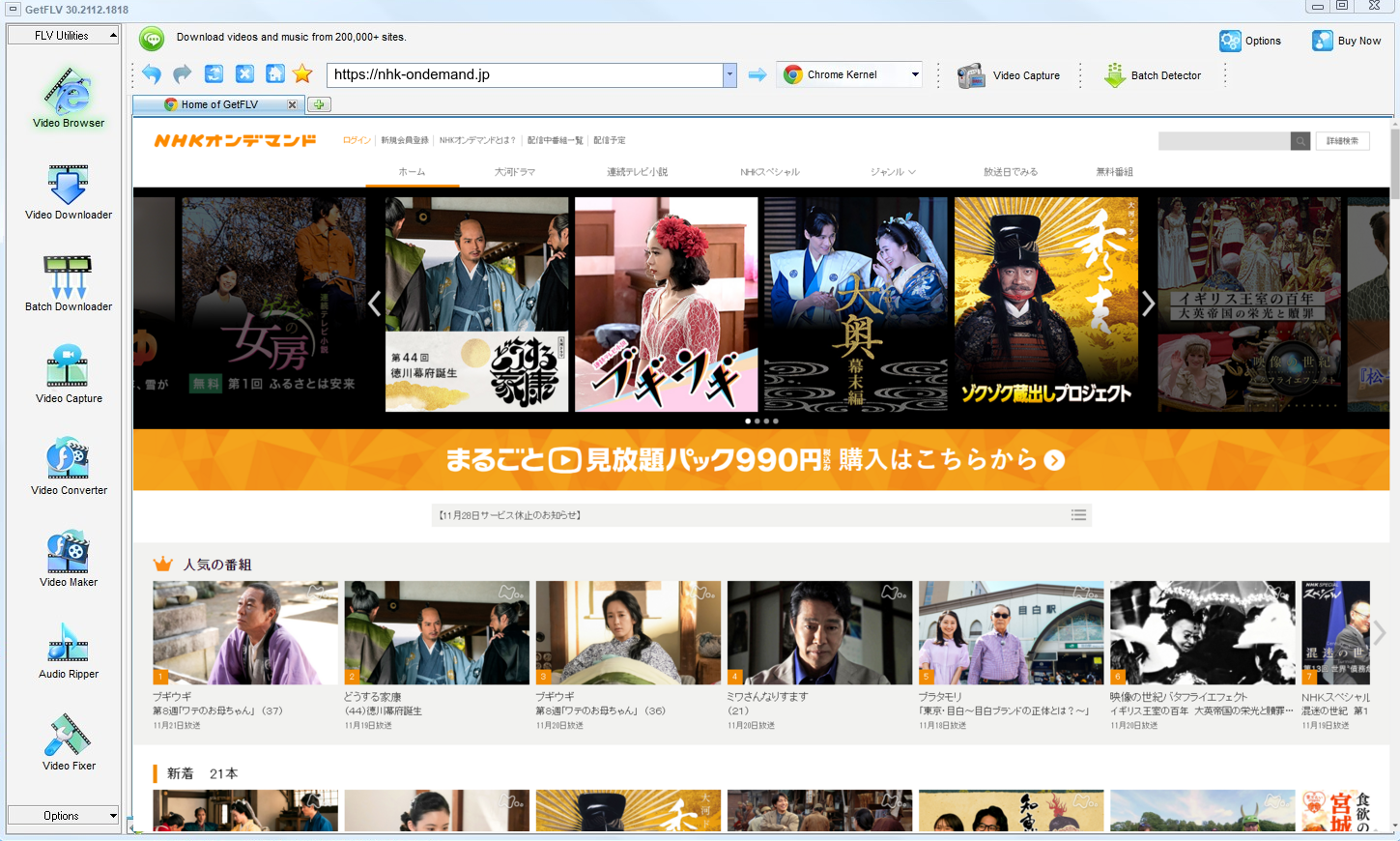Launch the Batch Detector
The image size is (1400, 841).
(1153, 75)
